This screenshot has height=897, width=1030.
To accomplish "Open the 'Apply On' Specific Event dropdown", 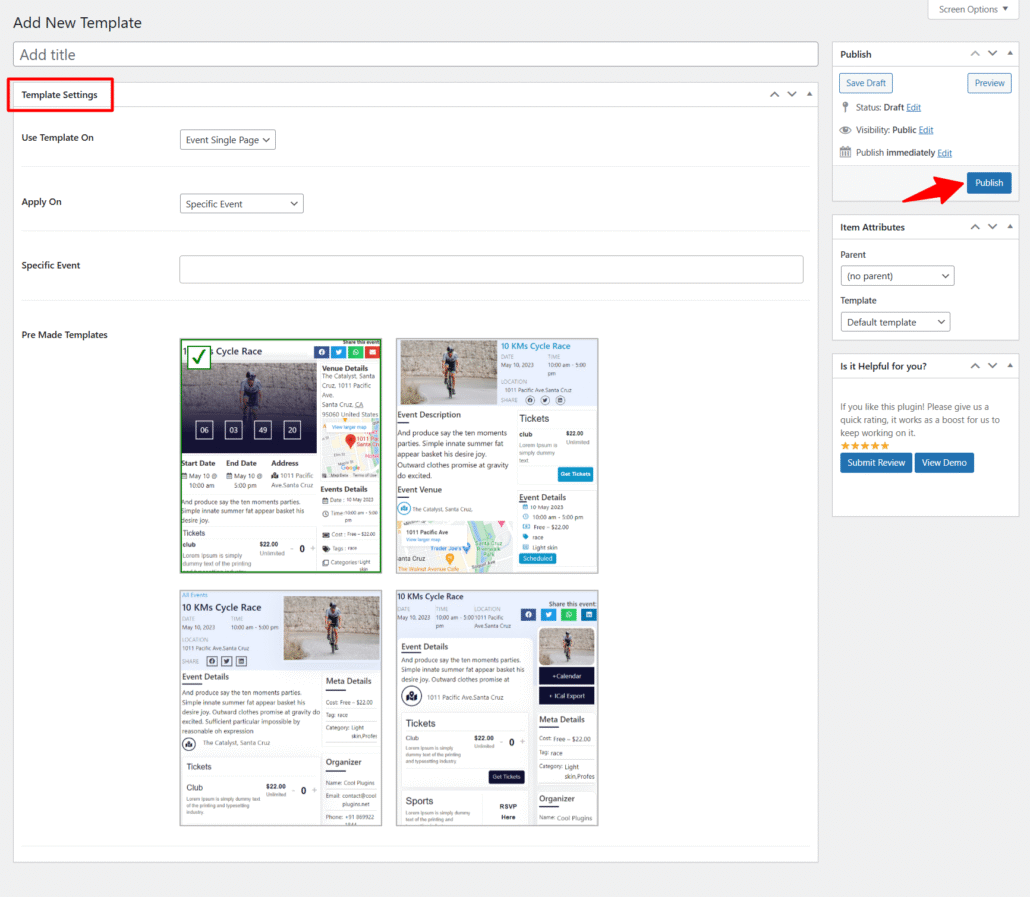I will [242, 204].
